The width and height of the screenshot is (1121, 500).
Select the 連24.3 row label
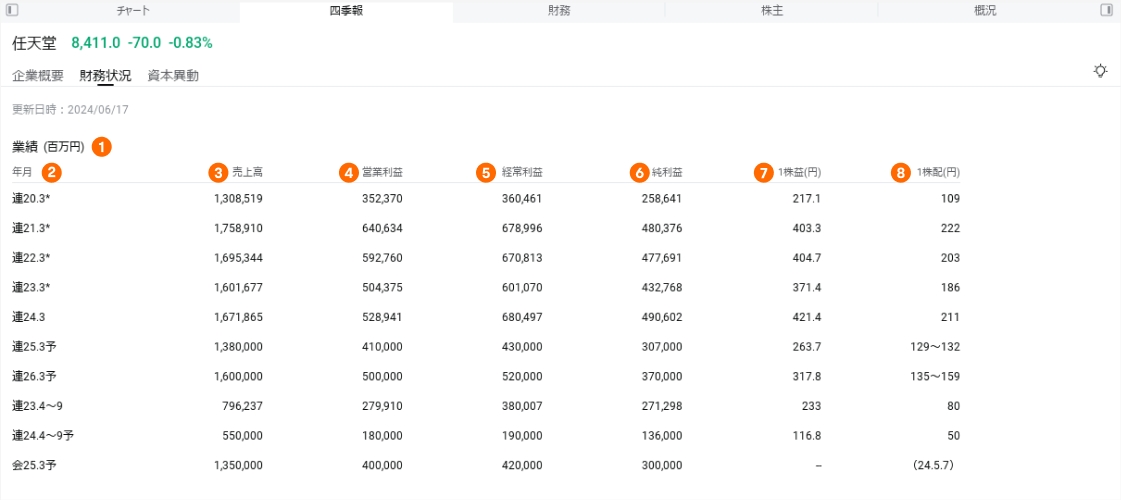point(29,317)
